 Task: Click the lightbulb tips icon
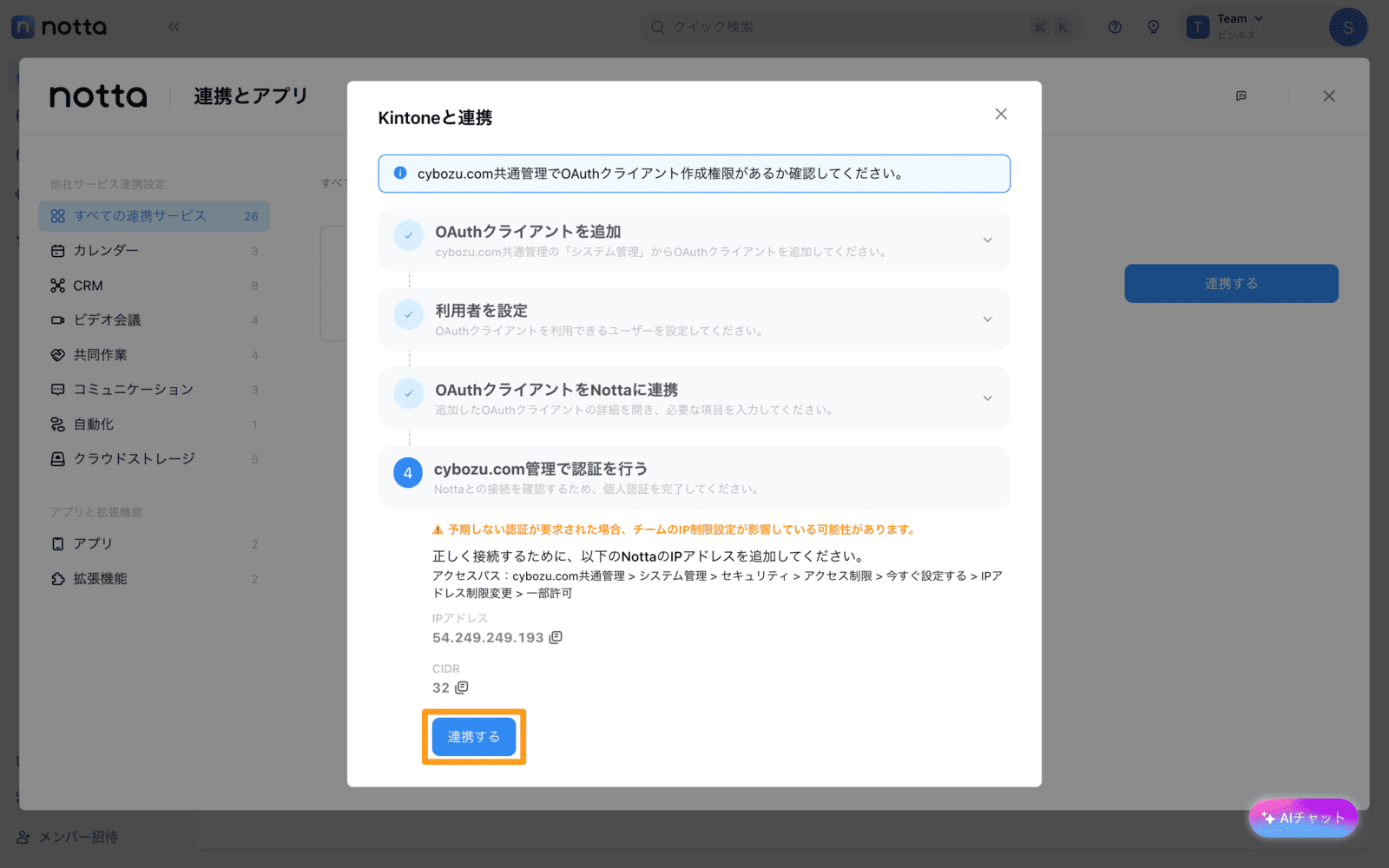pyautogui.click(x=1153, y=27)
